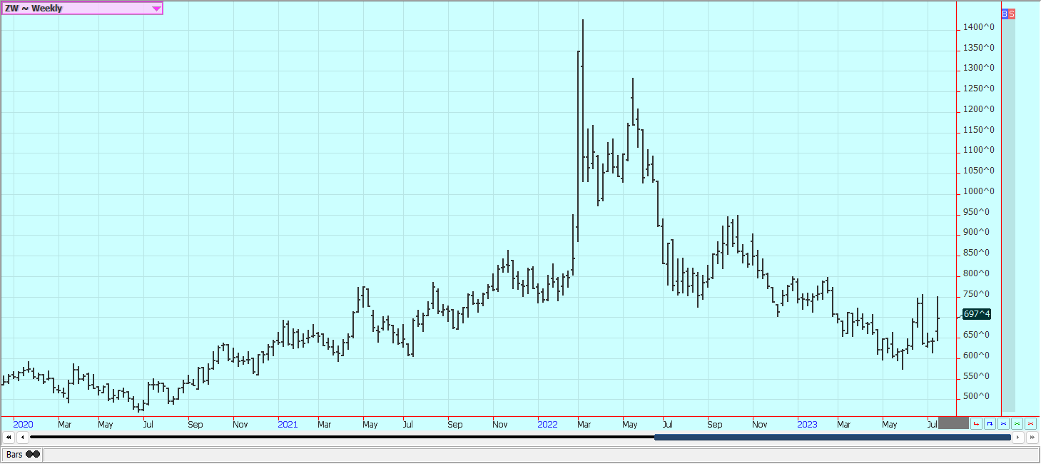
Task: Click the blue B buy button
Action: tap(1005, 13)
